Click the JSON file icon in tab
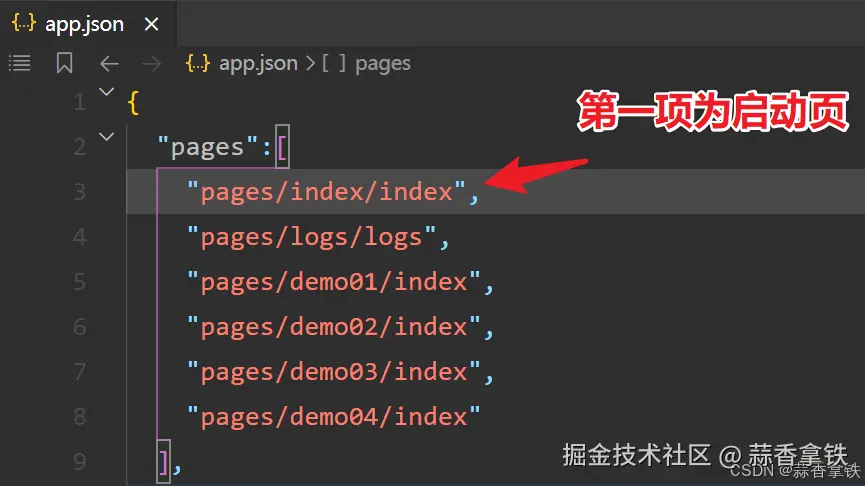 coord(24,23)
